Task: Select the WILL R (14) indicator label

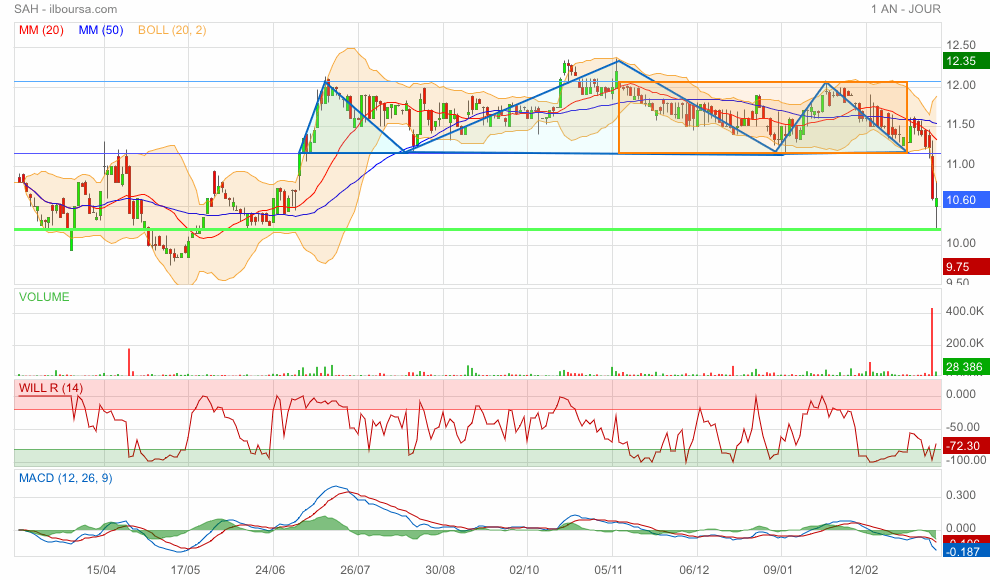Action: click(51, 388)
